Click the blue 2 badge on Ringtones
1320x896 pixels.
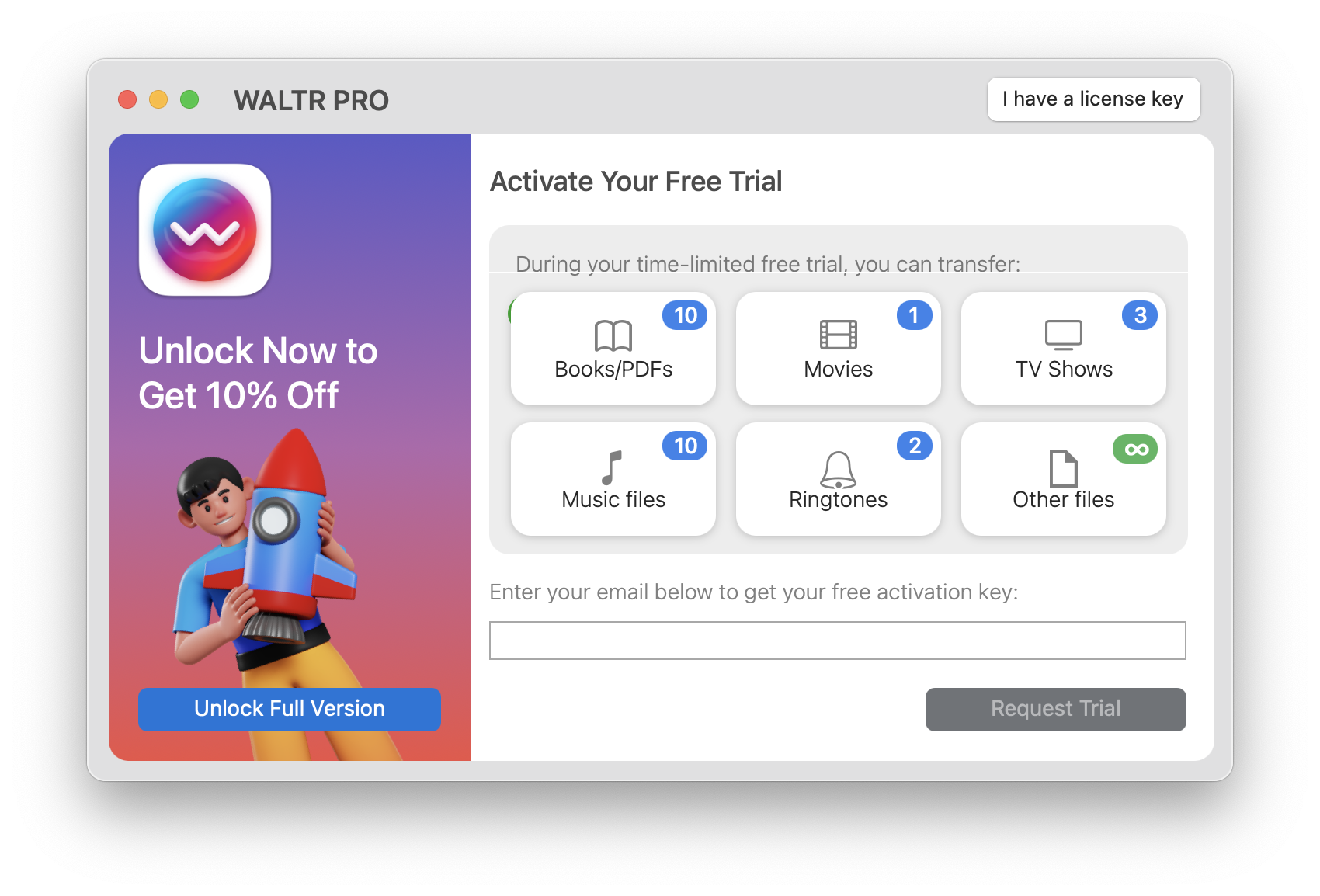tap(914, 446)
